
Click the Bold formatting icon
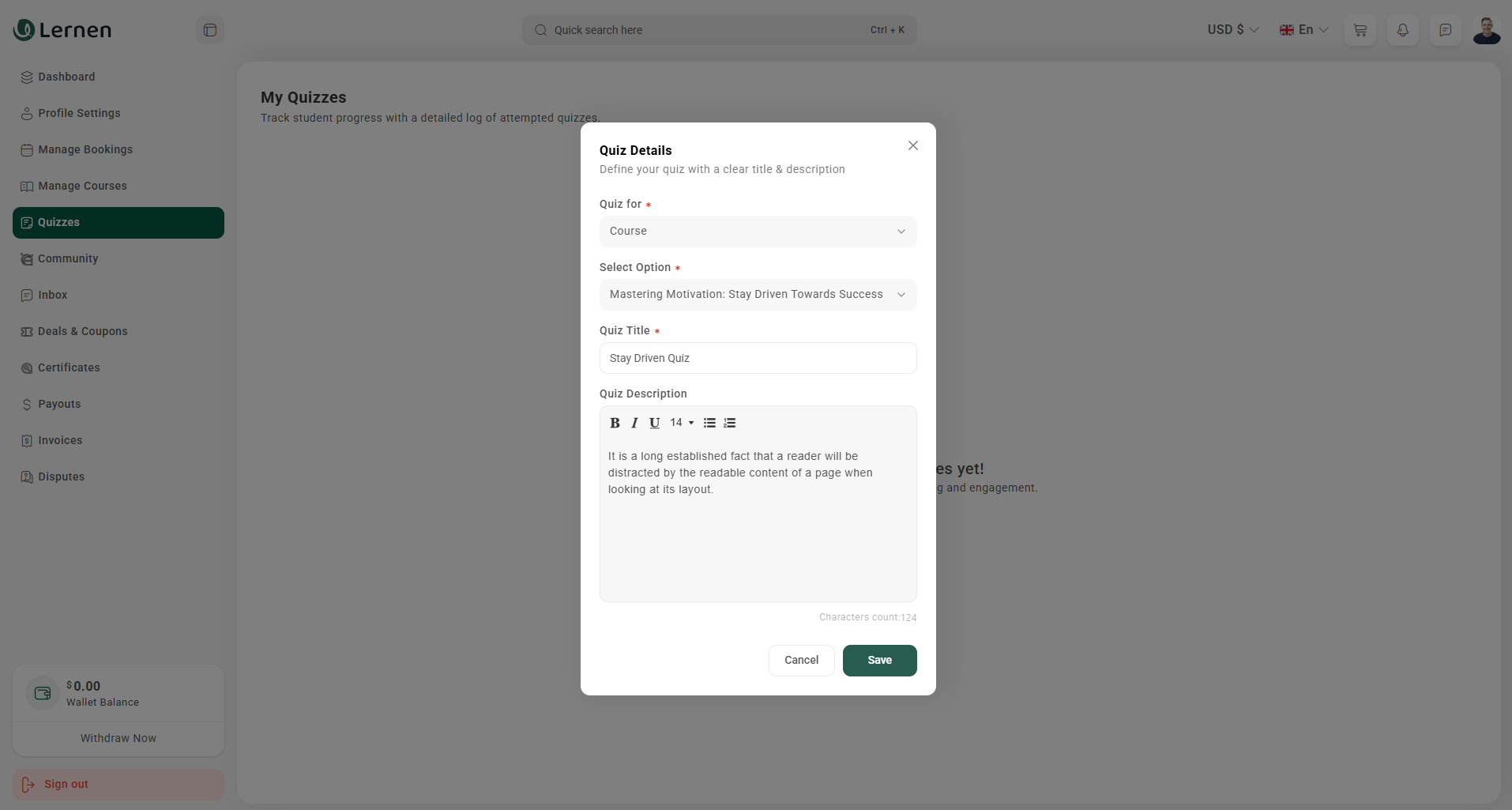615,423
